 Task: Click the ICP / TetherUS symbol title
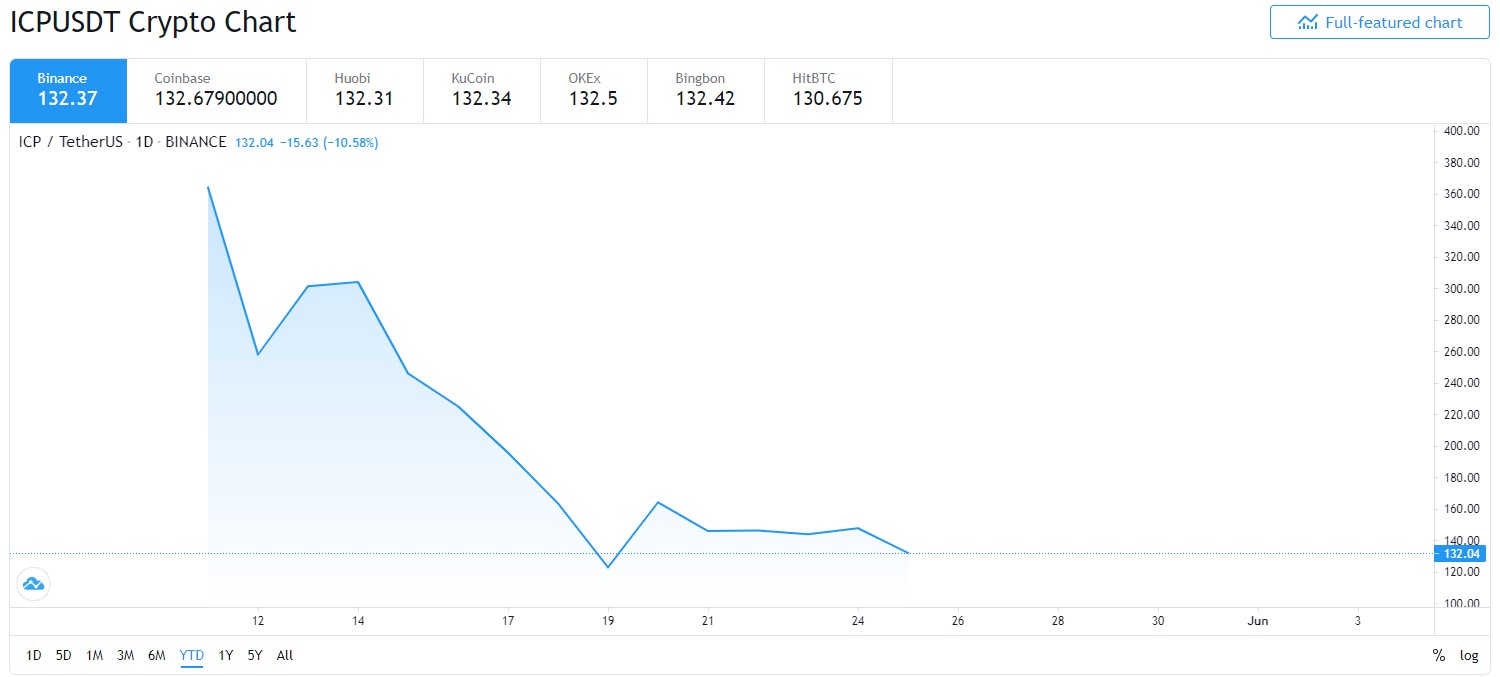tap(70, 142)
